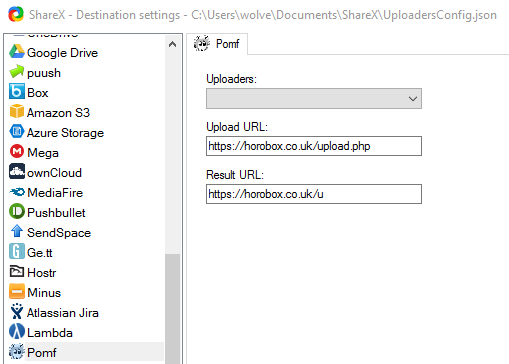This screenshot has height=364, width=509.
Task: Click the Atlassian Jira icon
Action: 17,312
